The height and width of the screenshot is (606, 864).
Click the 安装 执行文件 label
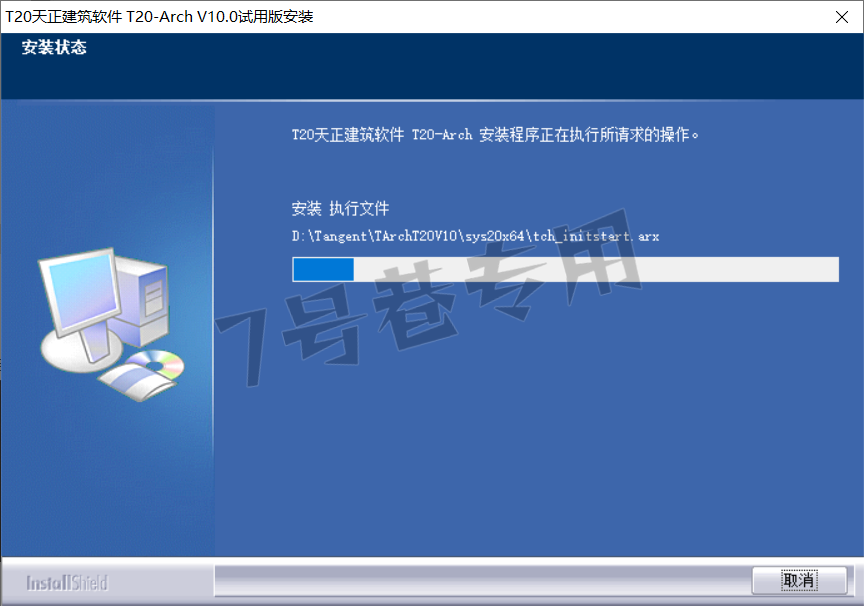tap(340, 208)
